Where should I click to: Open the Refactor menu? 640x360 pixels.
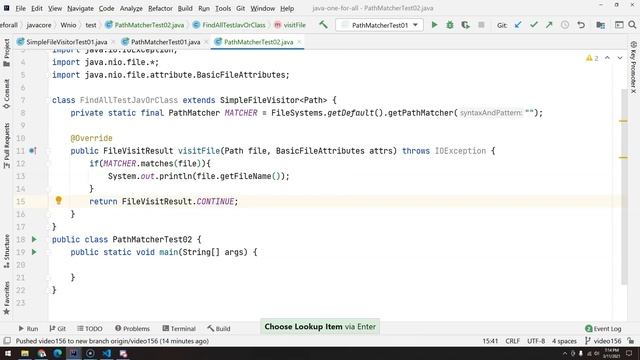[160, 8]
